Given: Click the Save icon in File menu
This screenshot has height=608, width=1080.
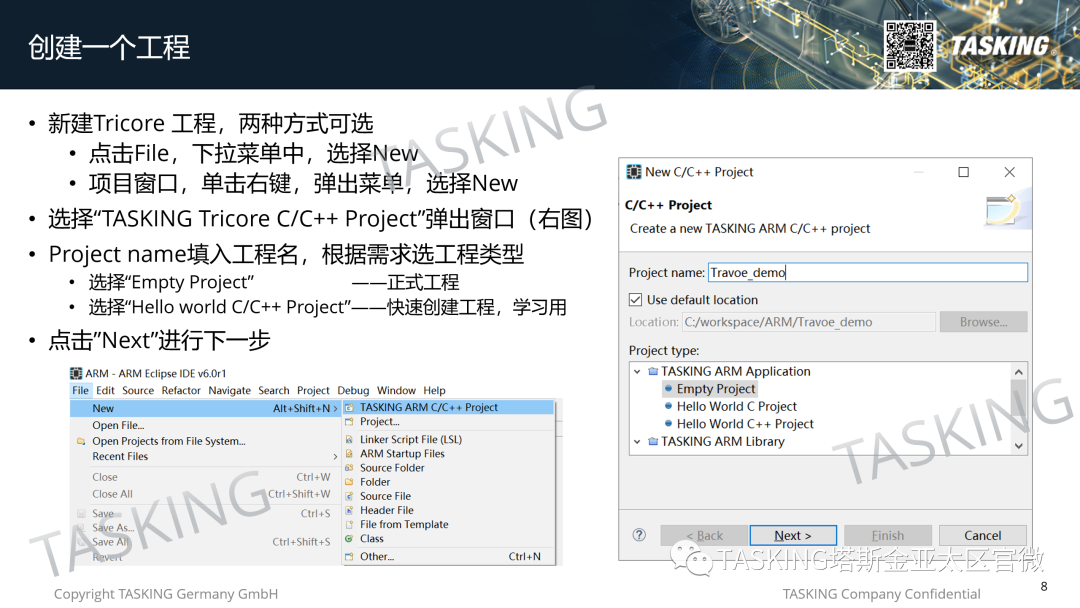Looking at the screenshot, I should point(81,514).
